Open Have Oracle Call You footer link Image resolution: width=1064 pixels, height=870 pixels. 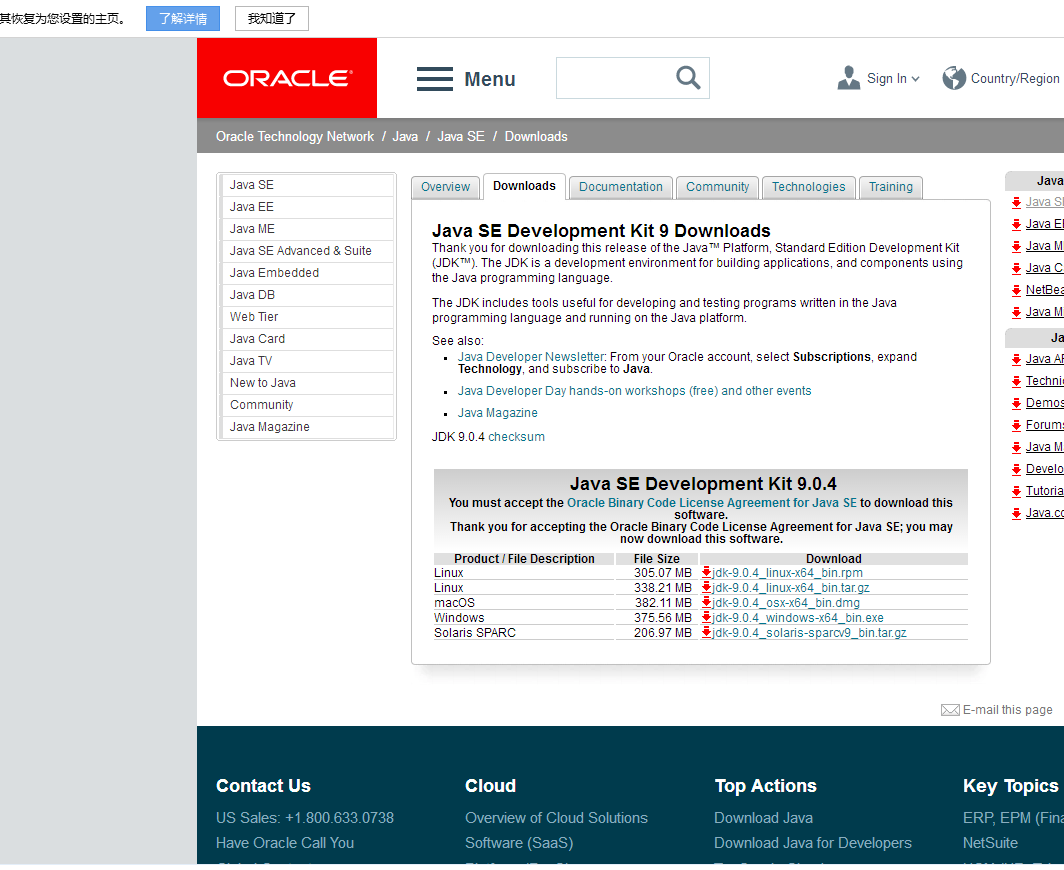click(285, 844)
